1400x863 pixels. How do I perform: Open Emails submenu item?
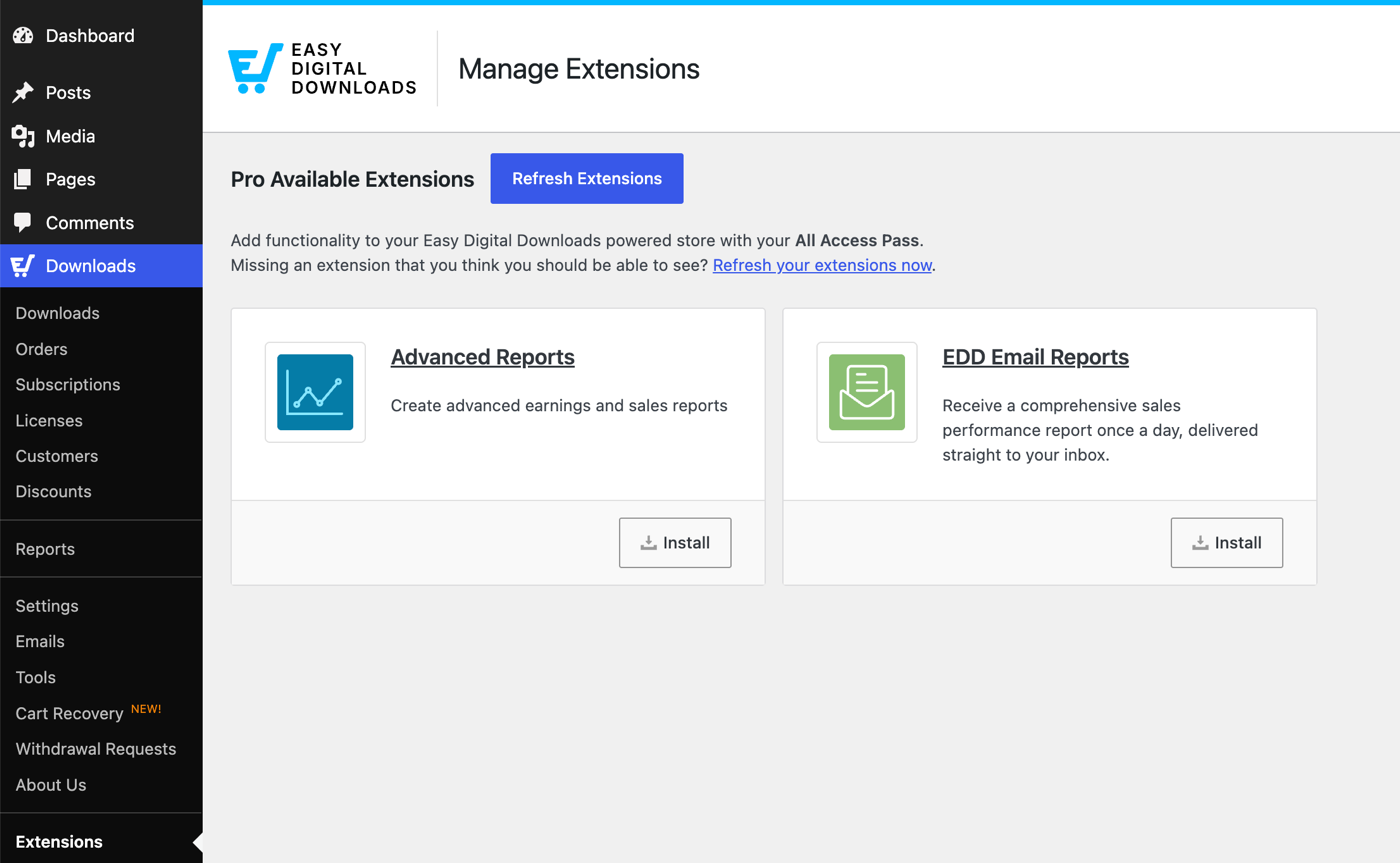point(40,642)
